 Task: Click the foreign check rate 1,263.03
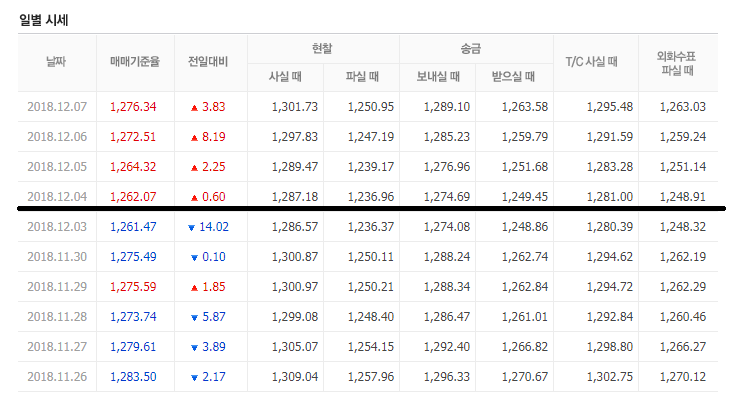[x=683, y=107]
